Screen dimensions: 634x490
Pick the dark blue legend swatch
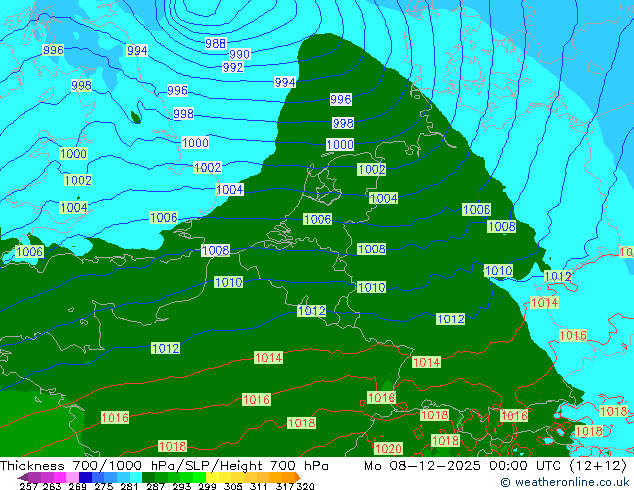click(x=85, y=477)
